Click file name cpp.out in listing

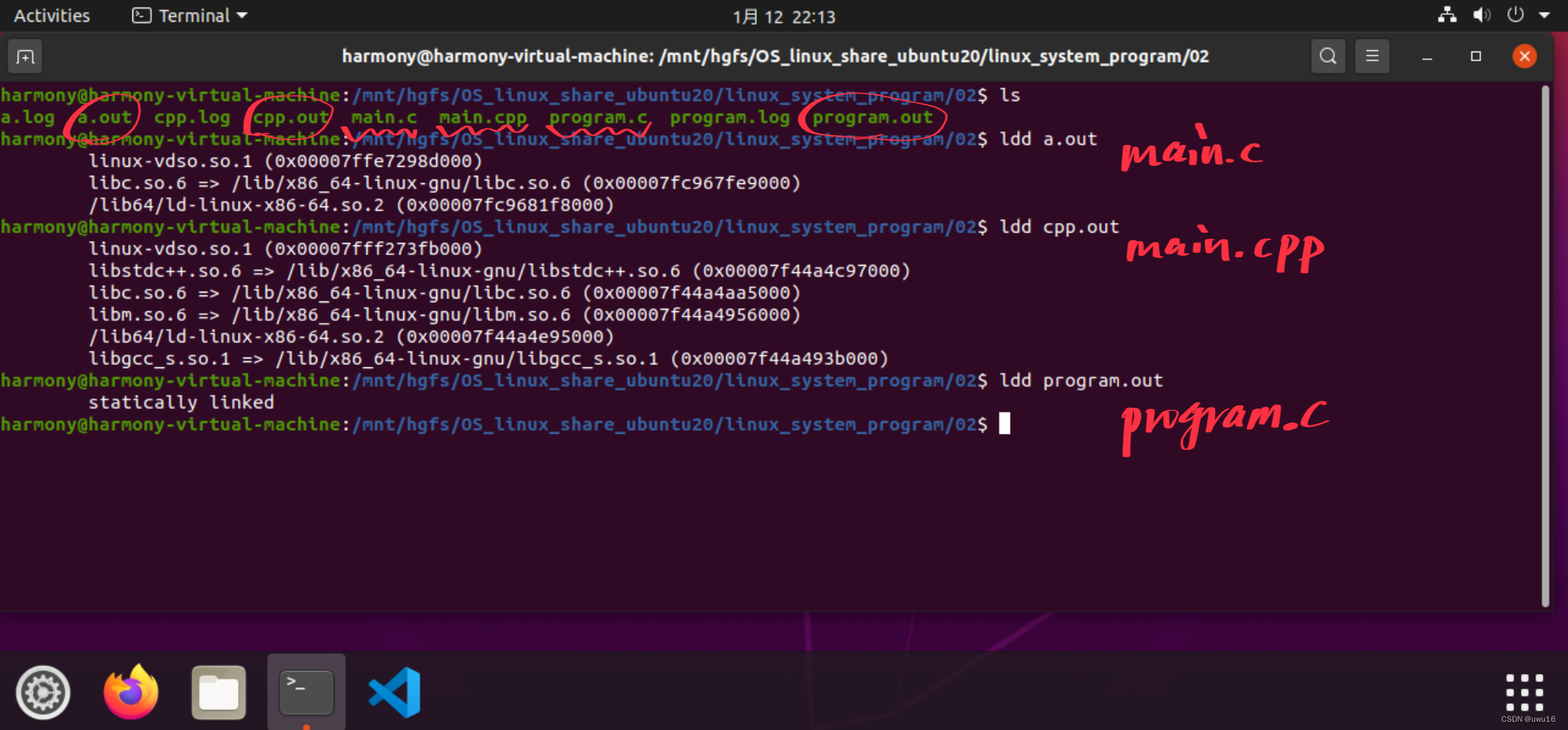291,117
